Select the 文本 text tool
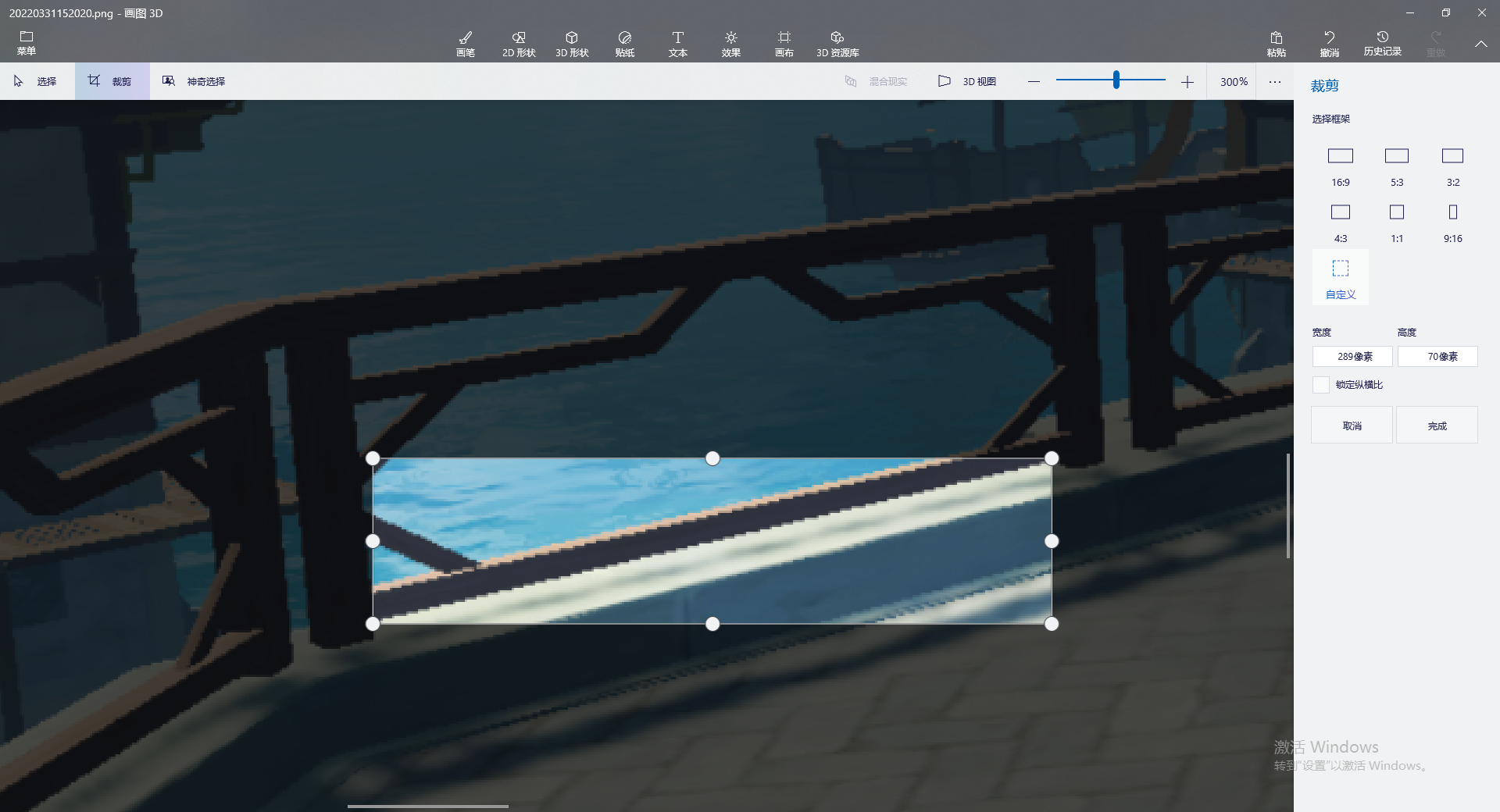This screenshot has width=1500, height=812. point(678,44)
